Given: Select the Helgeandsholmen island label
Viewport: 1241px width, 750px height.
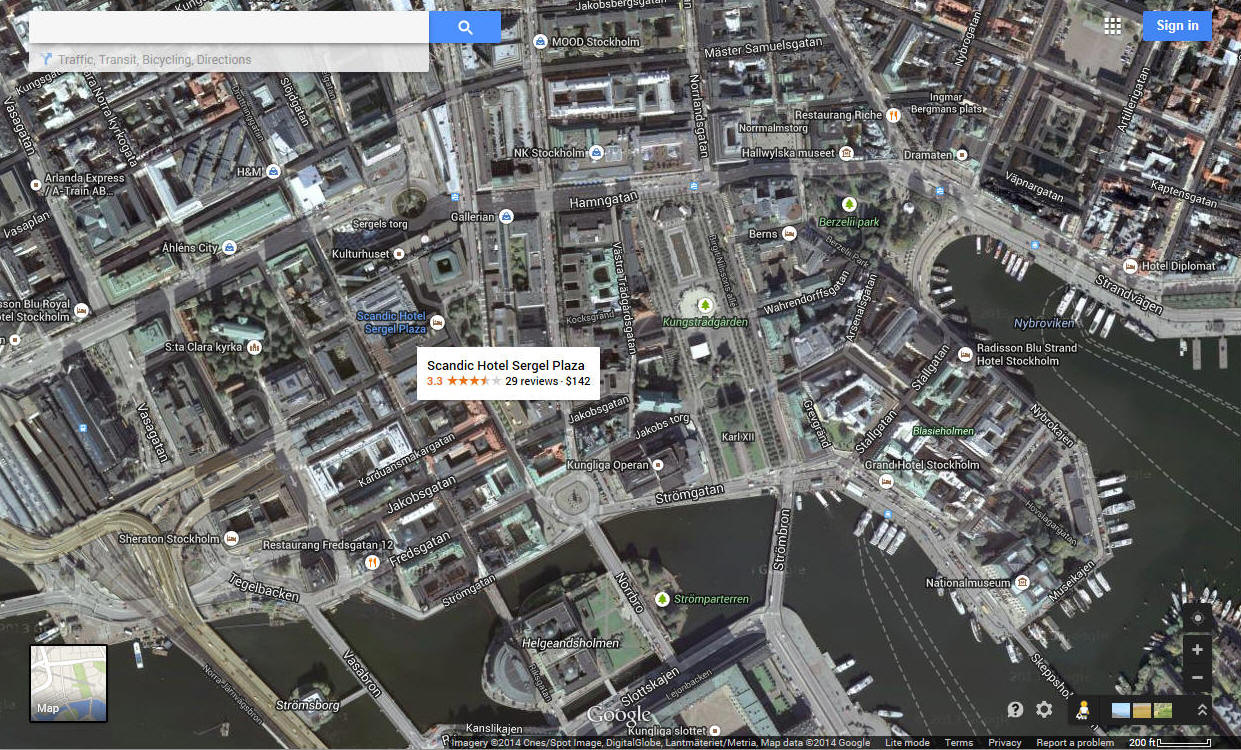Looking at the screenshot, I should pos(570,643).
